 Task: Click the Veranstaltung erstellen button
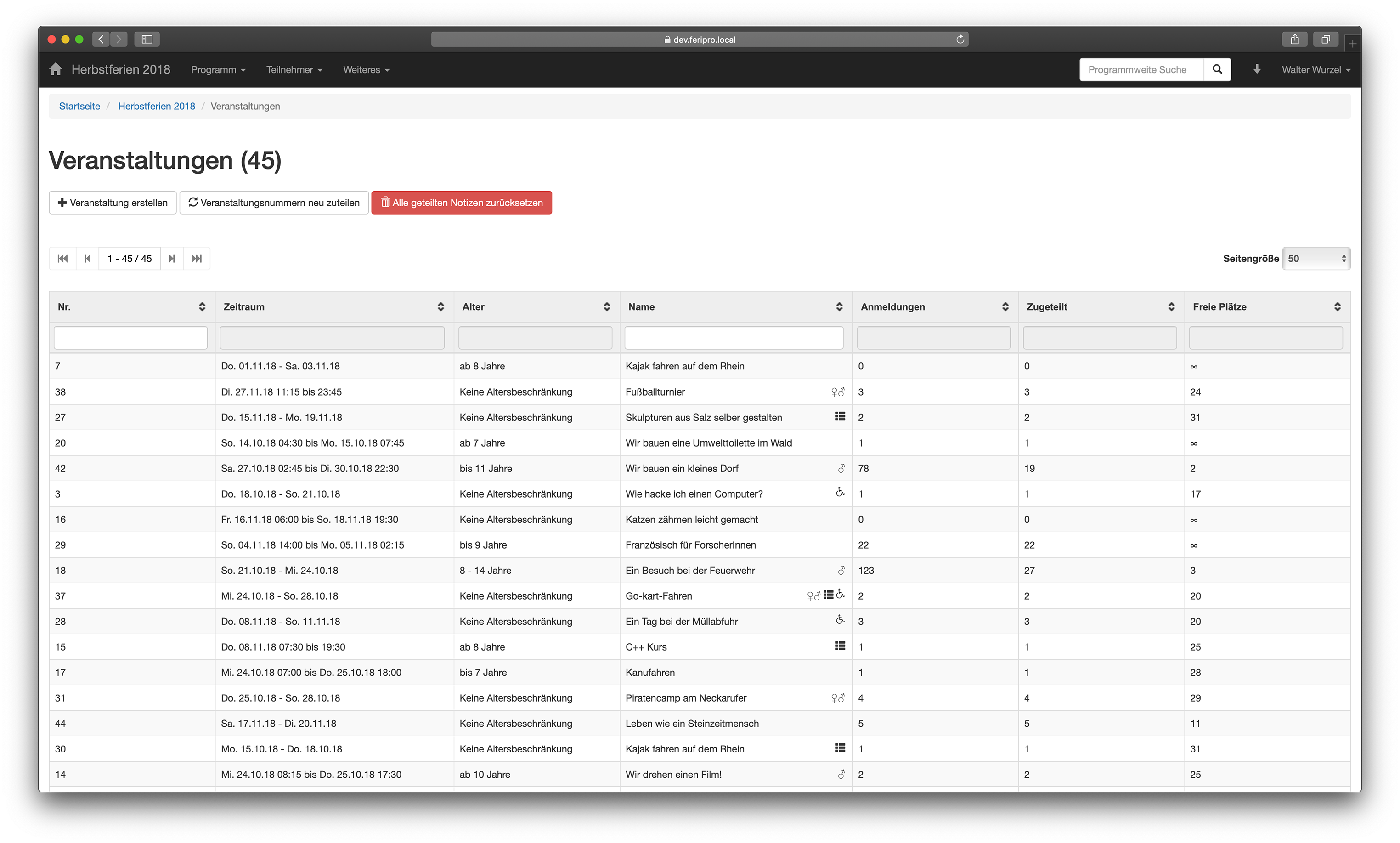(113, 203)
